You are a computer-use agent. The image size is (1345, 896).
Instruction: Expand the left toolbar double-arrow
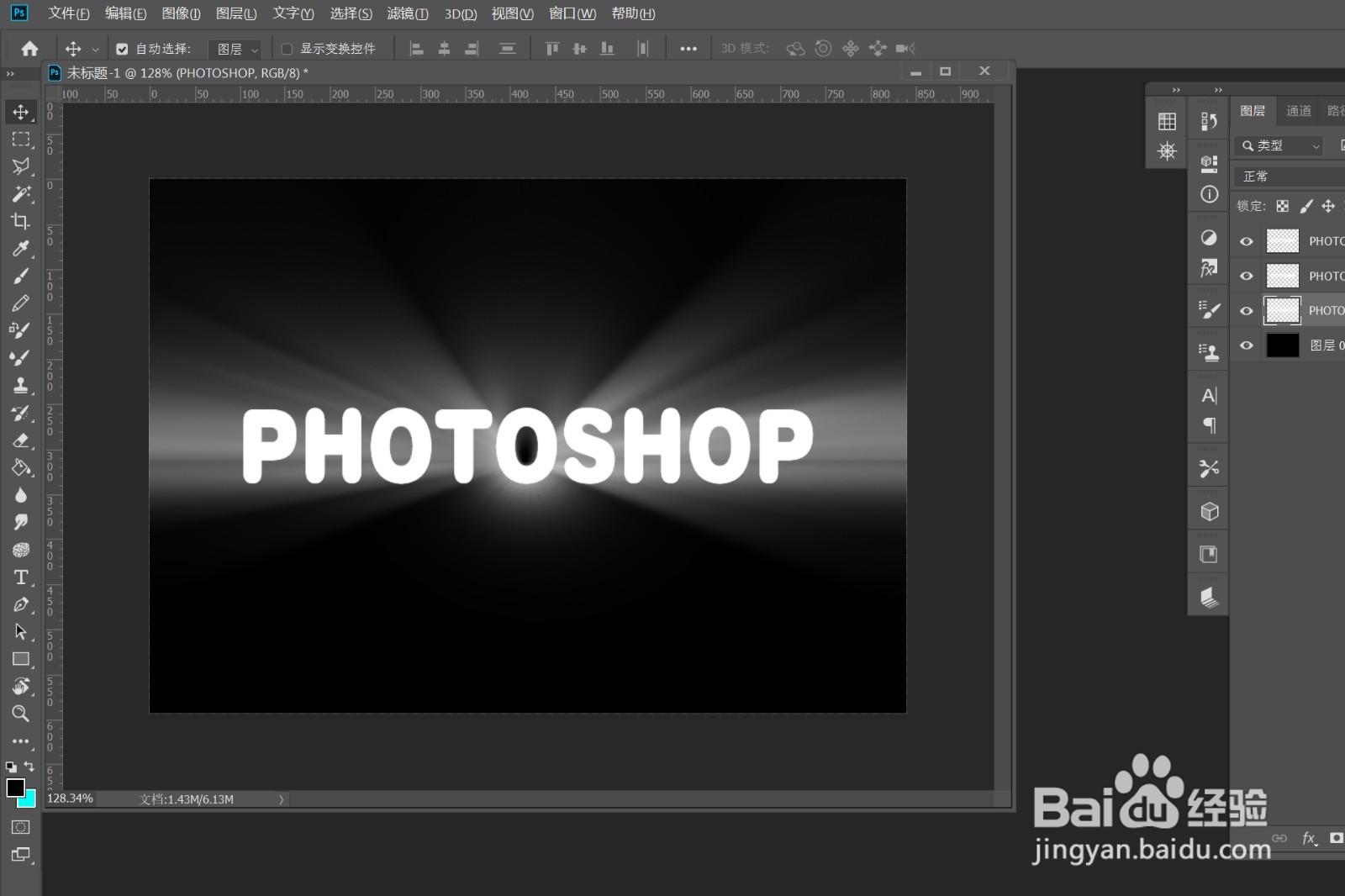pos(10,74)
